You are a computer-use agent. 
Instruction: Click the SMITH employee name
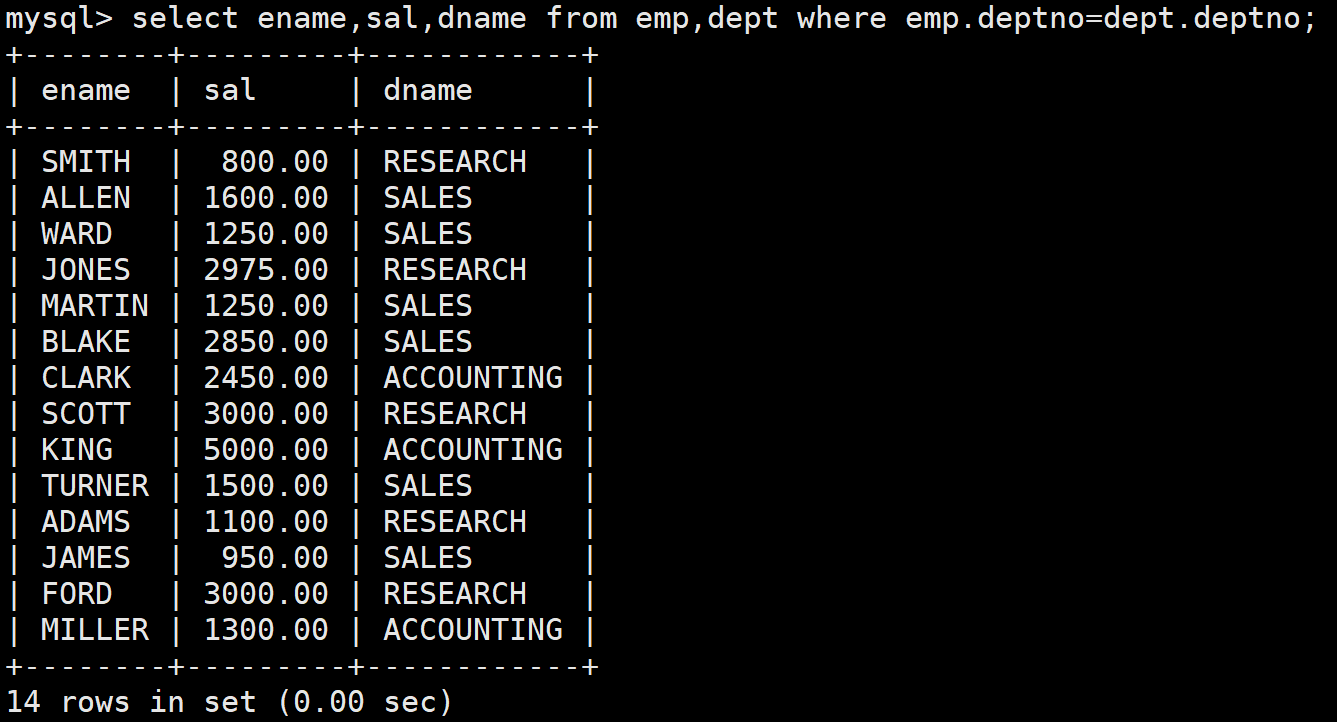(86, 162)
